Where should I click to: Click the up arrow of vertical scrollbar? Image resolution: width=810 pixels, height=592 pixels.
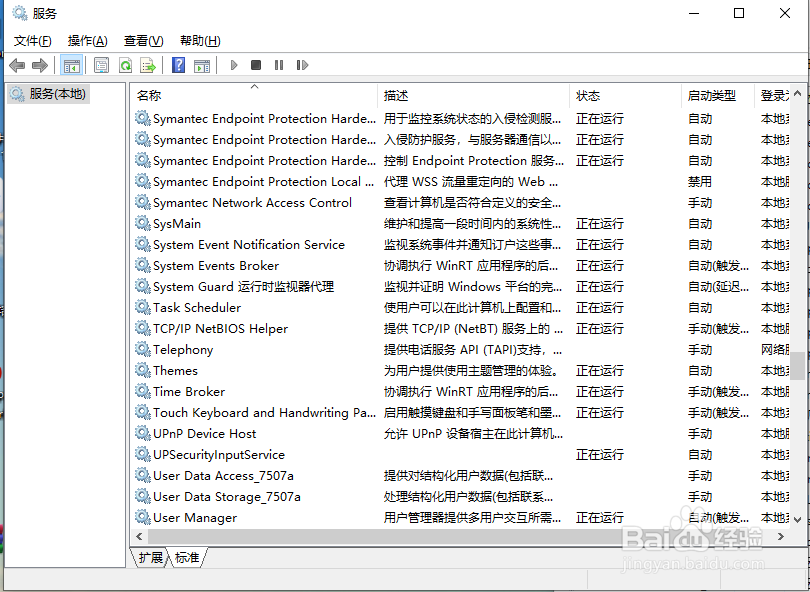click(x=798, y=94)
